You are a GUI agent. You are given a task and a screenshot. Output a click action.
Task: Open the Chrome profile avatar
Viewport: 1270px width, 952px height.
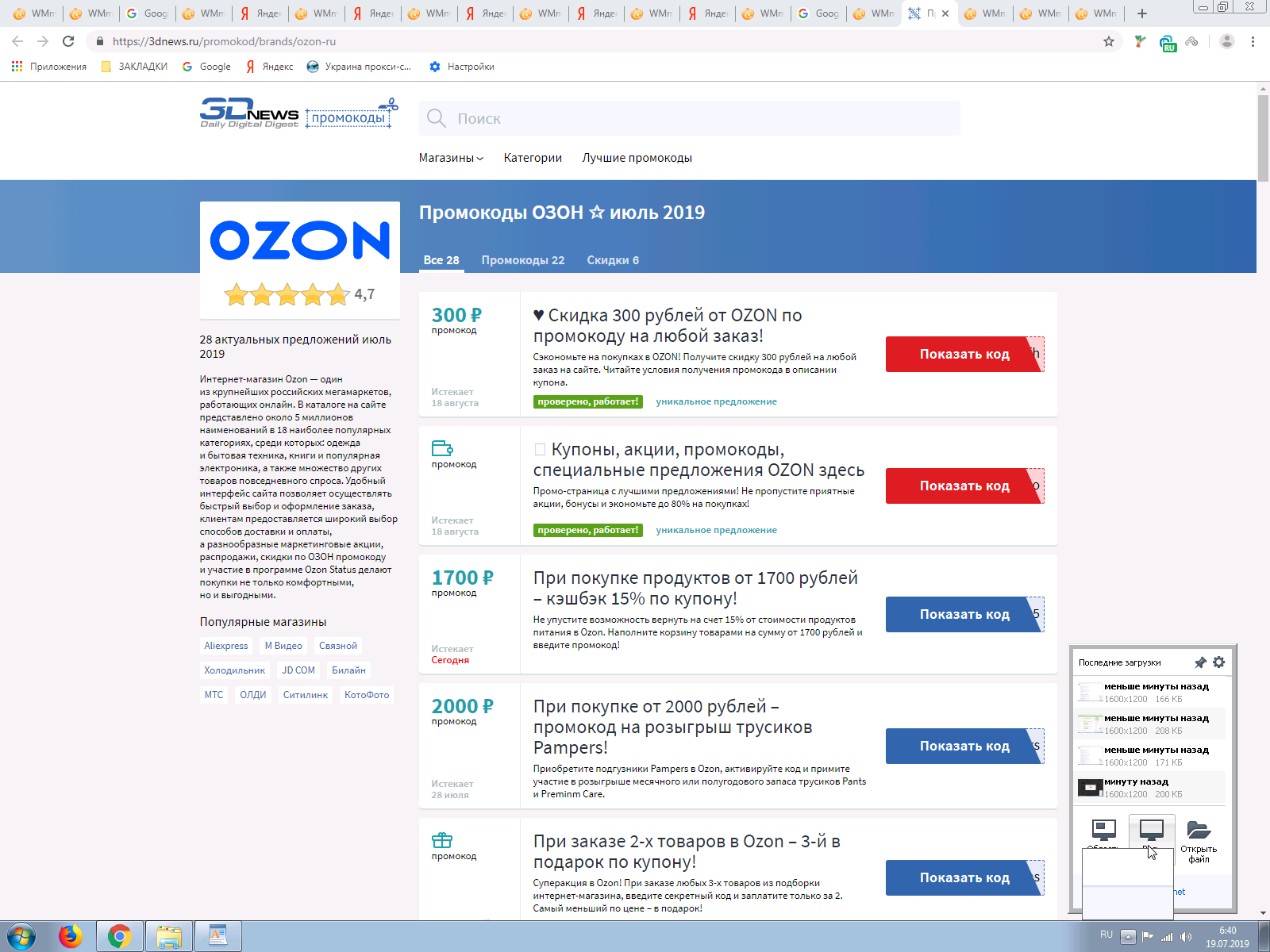[1227, 41]
